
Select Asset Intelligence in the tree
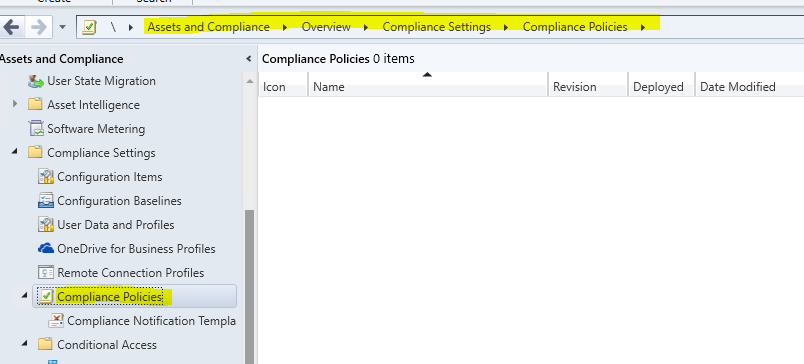point(93,105)
